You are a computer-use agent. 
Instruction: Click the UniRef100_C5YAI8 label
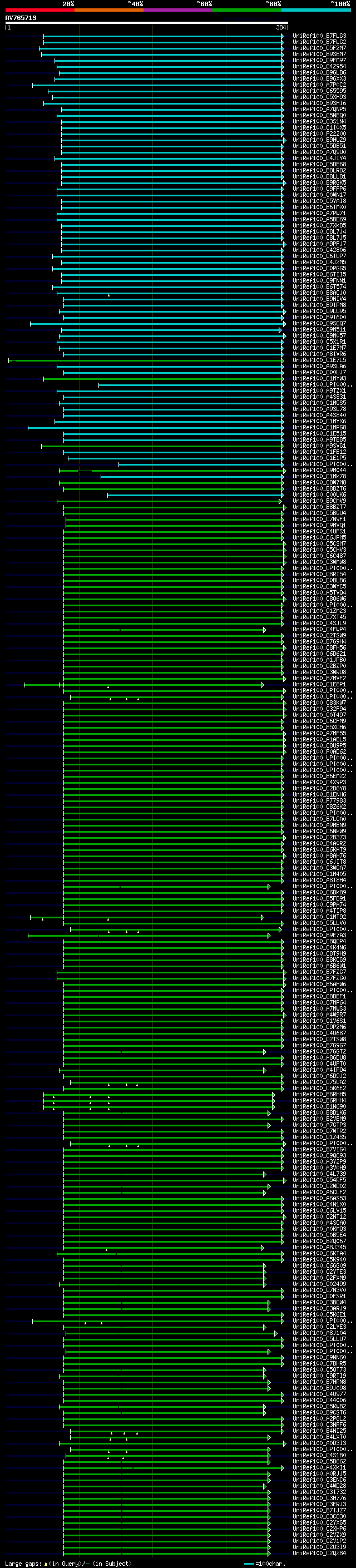coord(319,201)
